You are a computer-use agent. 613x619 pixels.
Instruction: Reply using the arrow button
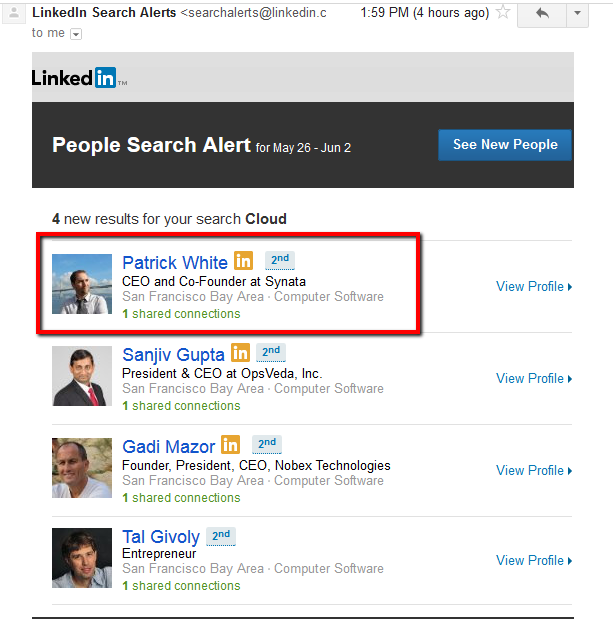coord(542,14)
